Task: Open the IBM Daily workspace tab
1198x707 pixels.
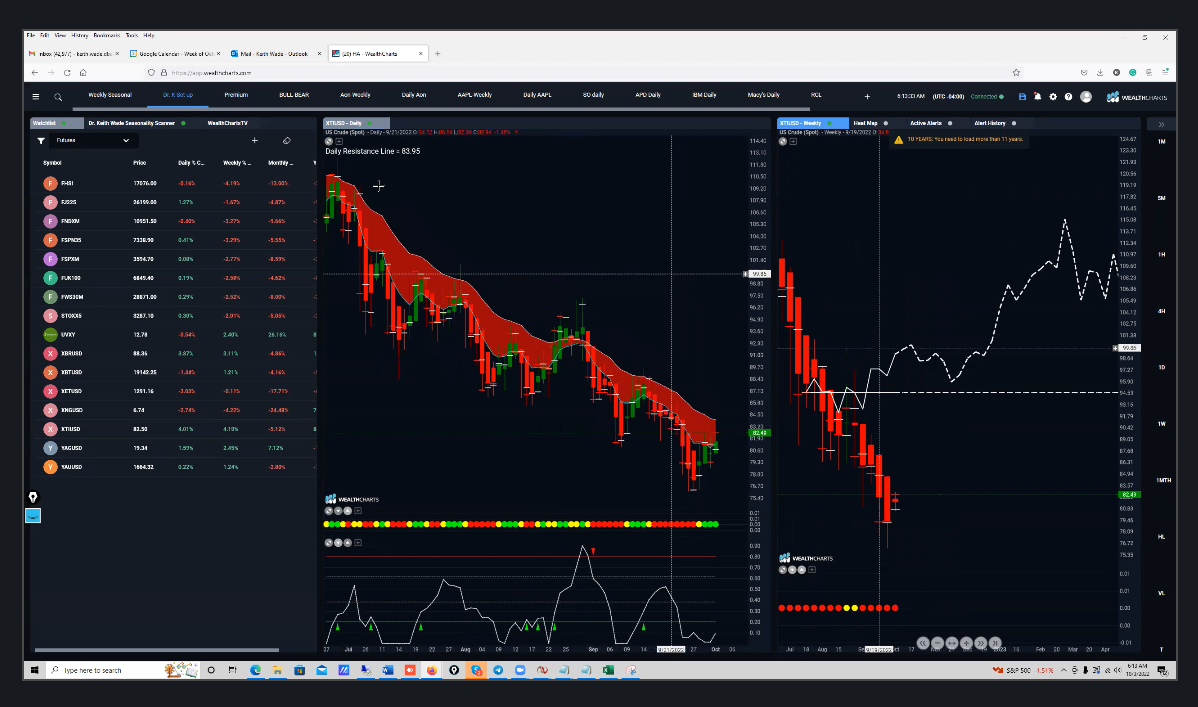Action: click(x=704, y=96)
